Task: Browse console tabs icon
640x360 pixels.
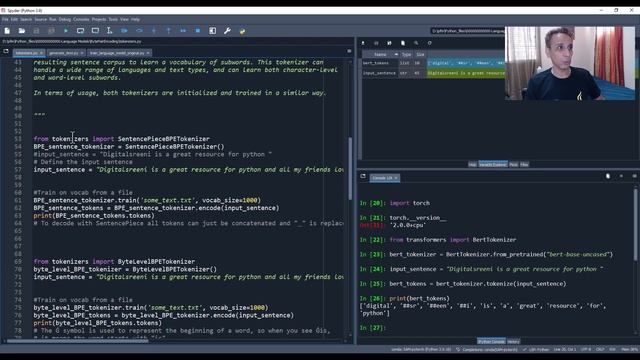Action: [x=363, y=176]
